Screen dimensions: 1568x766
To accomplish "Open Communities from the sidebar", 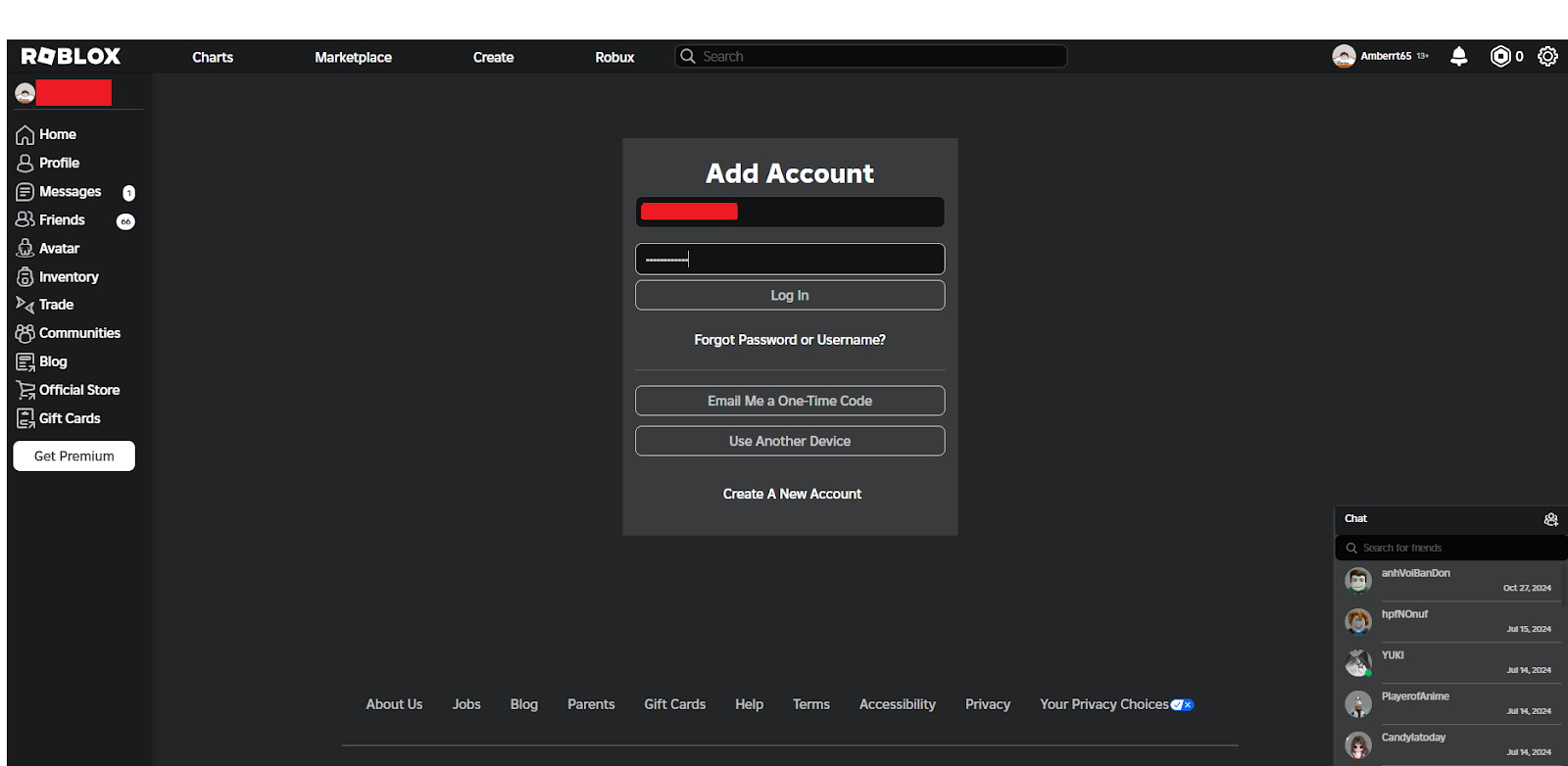I will coord(68,333).
